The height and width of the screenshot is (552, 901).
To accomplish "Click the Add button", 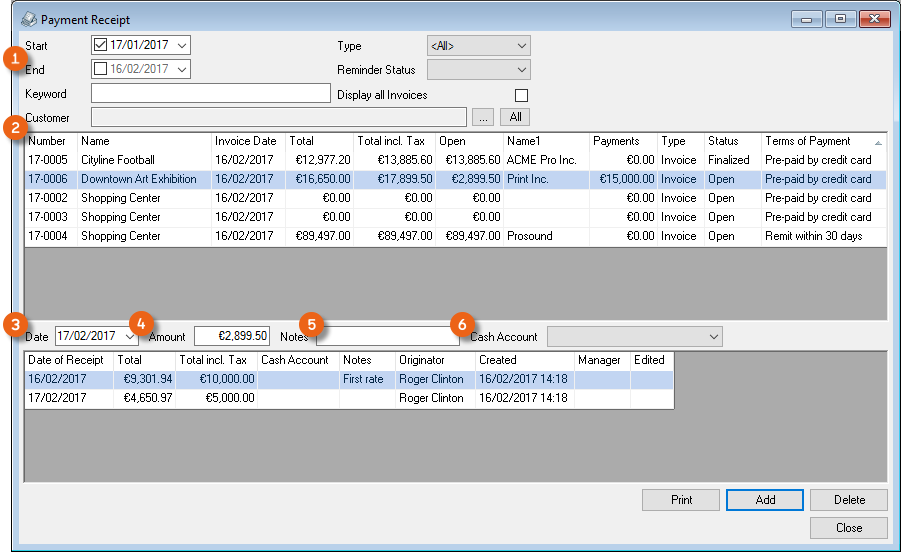I will (x=764, y=499).
